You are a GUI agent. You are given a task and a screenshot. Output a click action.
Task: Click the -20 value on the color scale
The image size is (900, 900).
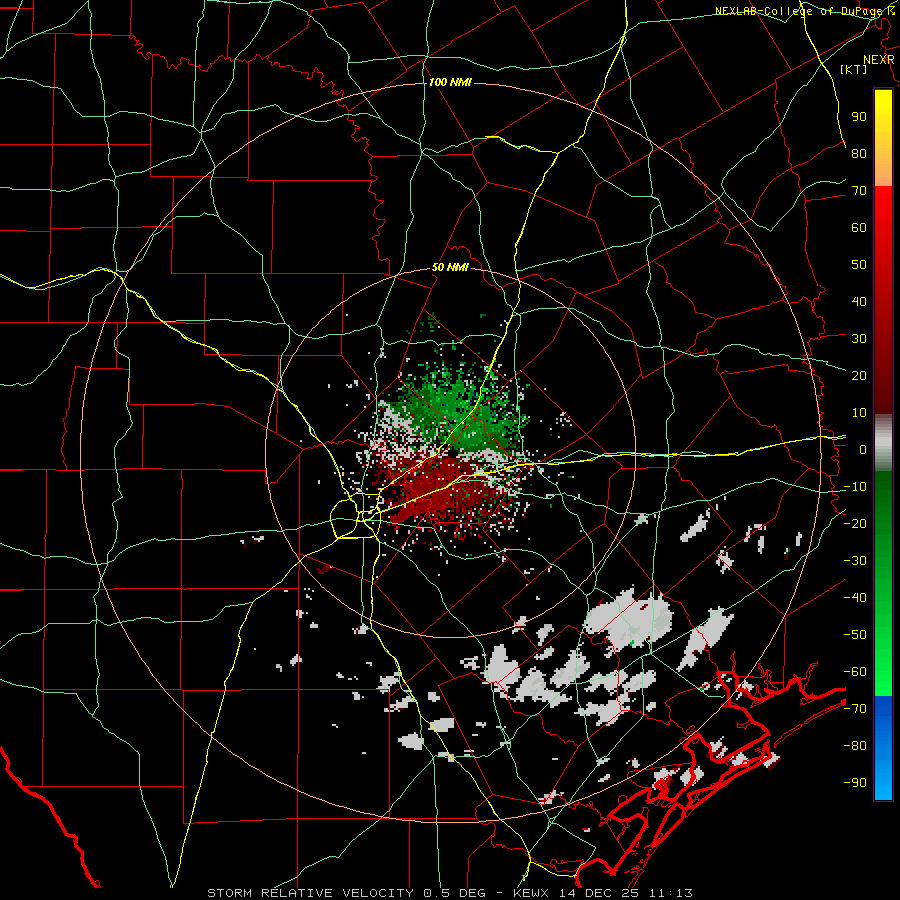[855, 524]
